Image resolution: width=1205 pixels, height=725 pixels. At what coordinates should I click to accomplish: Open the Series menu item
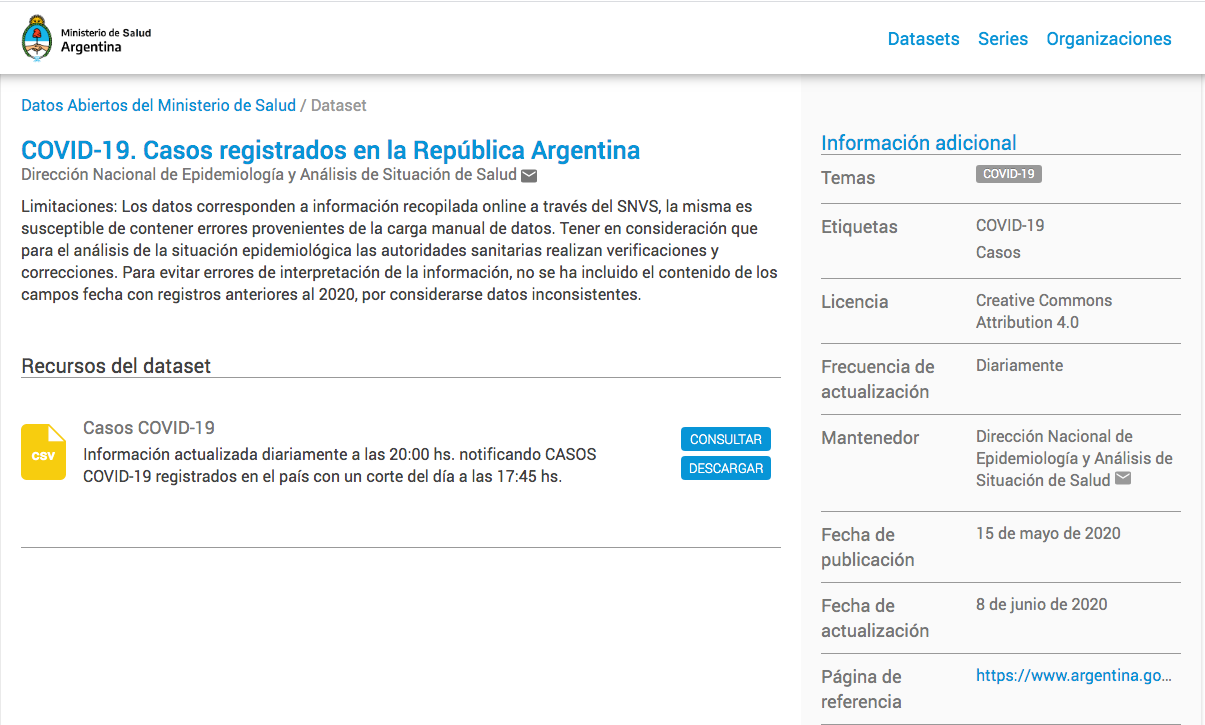1003,39
